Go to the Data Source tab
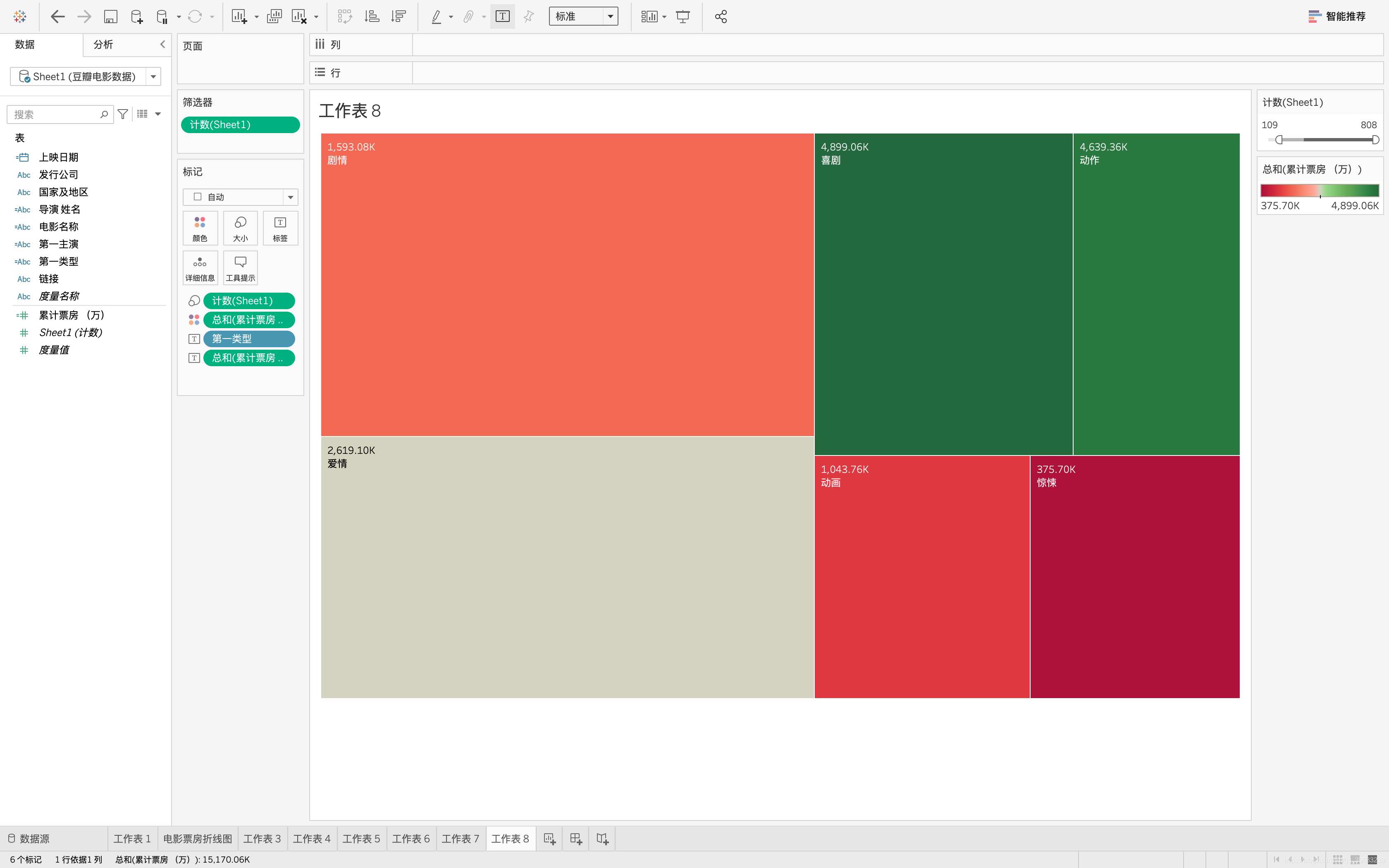Screen dimensions: 1389x868 tap(29, 839)
